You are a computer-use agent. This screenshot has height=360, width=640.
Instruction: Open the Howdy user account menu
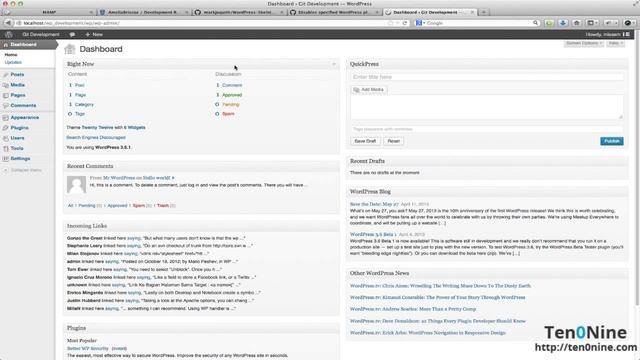tap(608, 34)
